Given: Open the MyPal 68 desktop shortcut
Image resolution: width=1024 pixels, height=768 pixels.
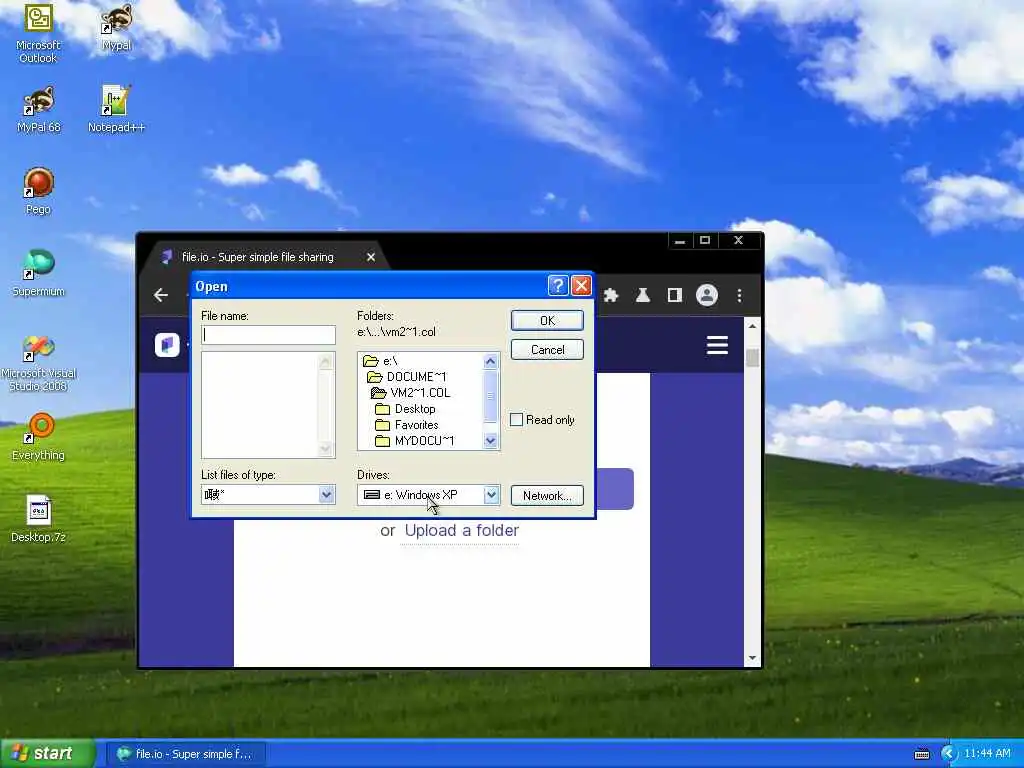Looking at the screenshot, I should click(39, 109).
